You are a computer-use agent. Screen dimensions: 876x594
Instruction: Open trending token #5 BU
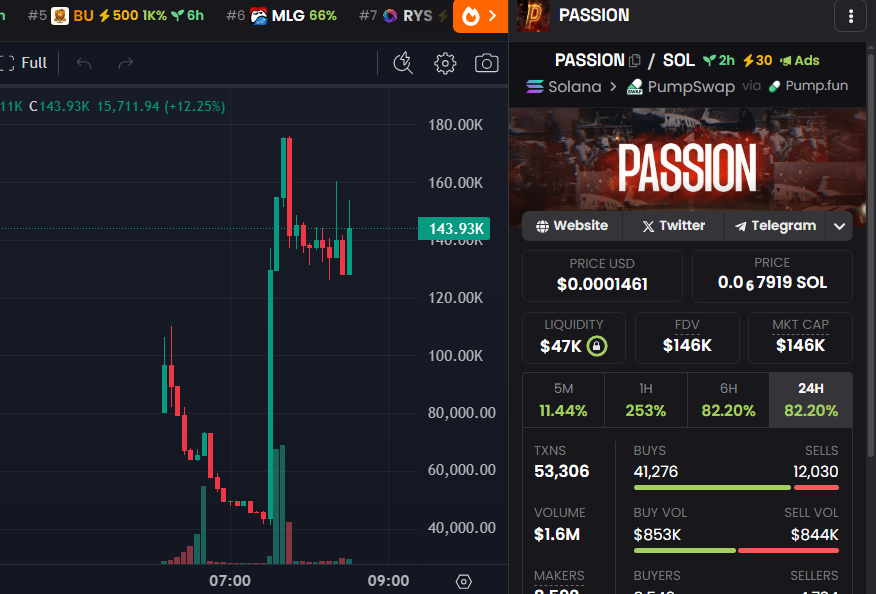[116, 16]
